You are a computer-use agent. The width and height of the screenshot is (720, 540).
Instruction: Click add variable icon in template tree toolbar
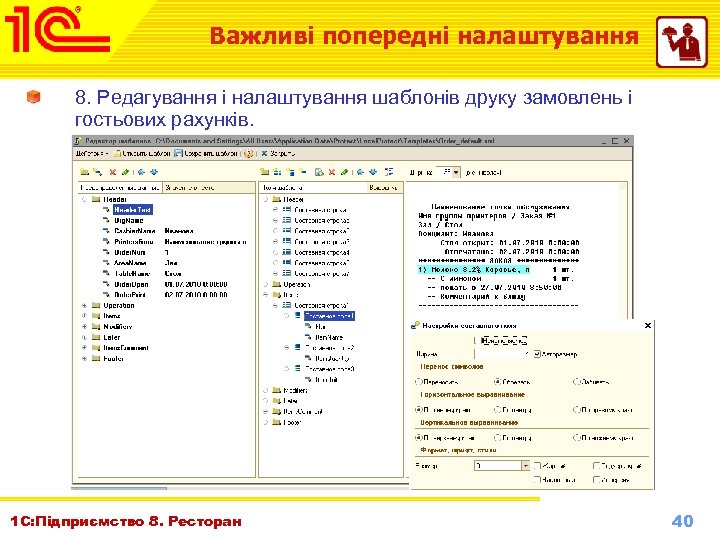303,172
